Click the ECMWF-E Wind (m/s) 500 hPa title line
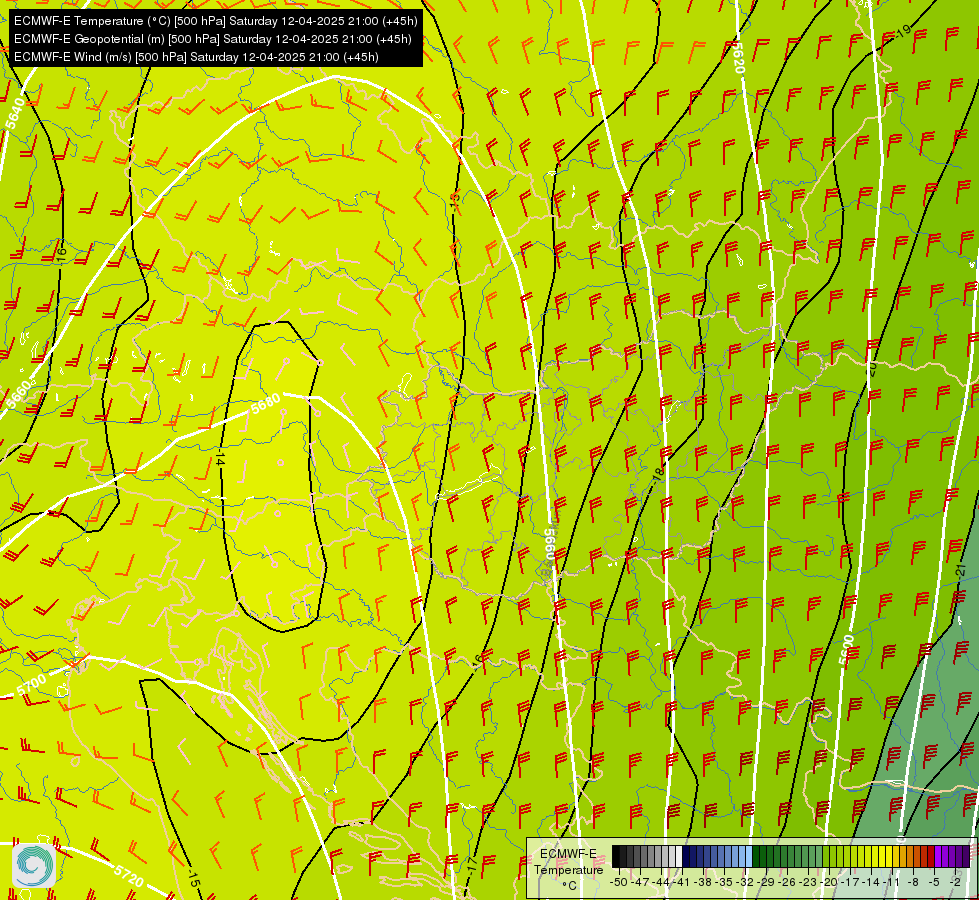 tap(196, 57)
